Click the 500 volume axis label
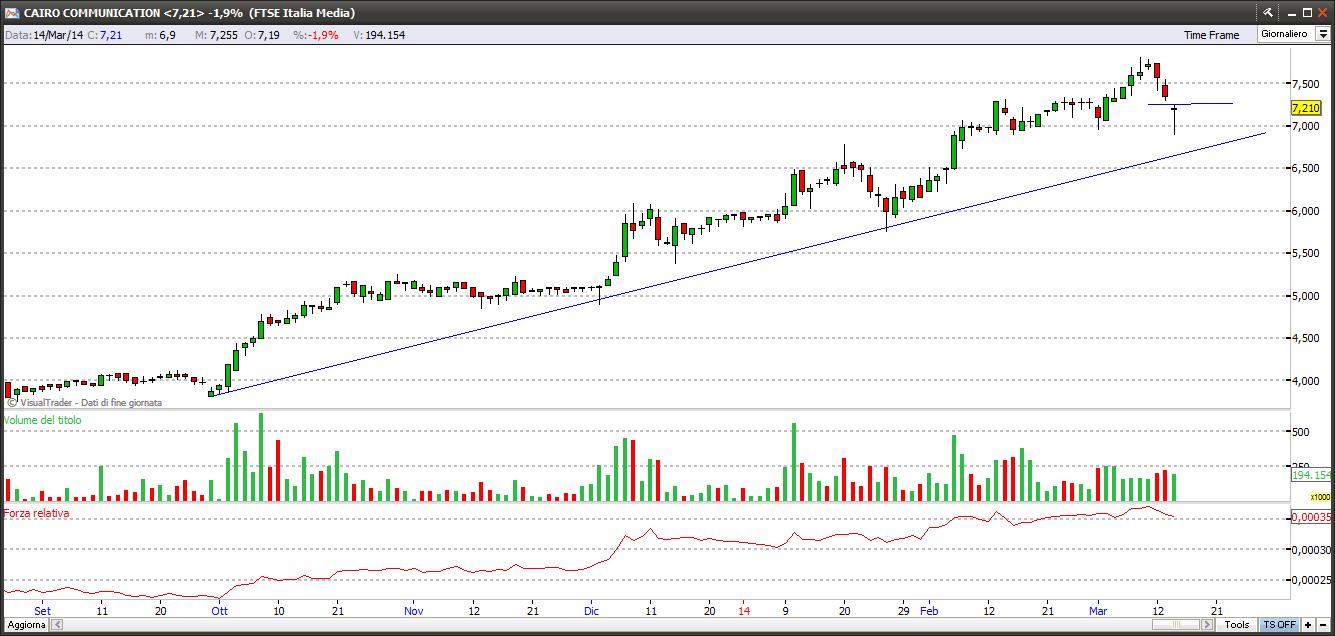This screenshot has height=636, width=1335. tap(1300, 432)
